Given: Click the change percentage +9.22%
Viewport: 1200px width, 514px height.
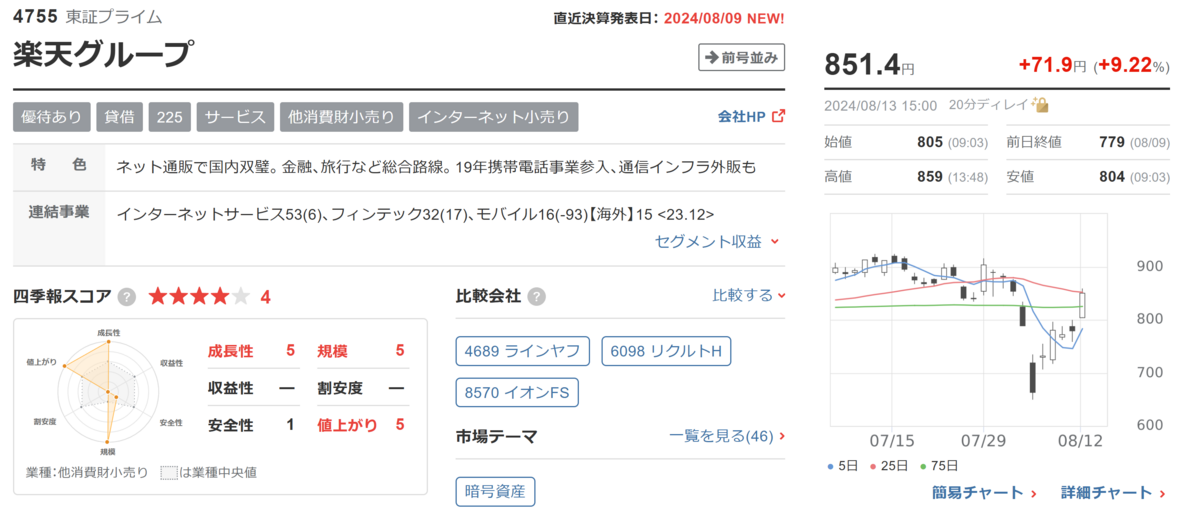Looking at the screenshot, I should click(1130, 65).
